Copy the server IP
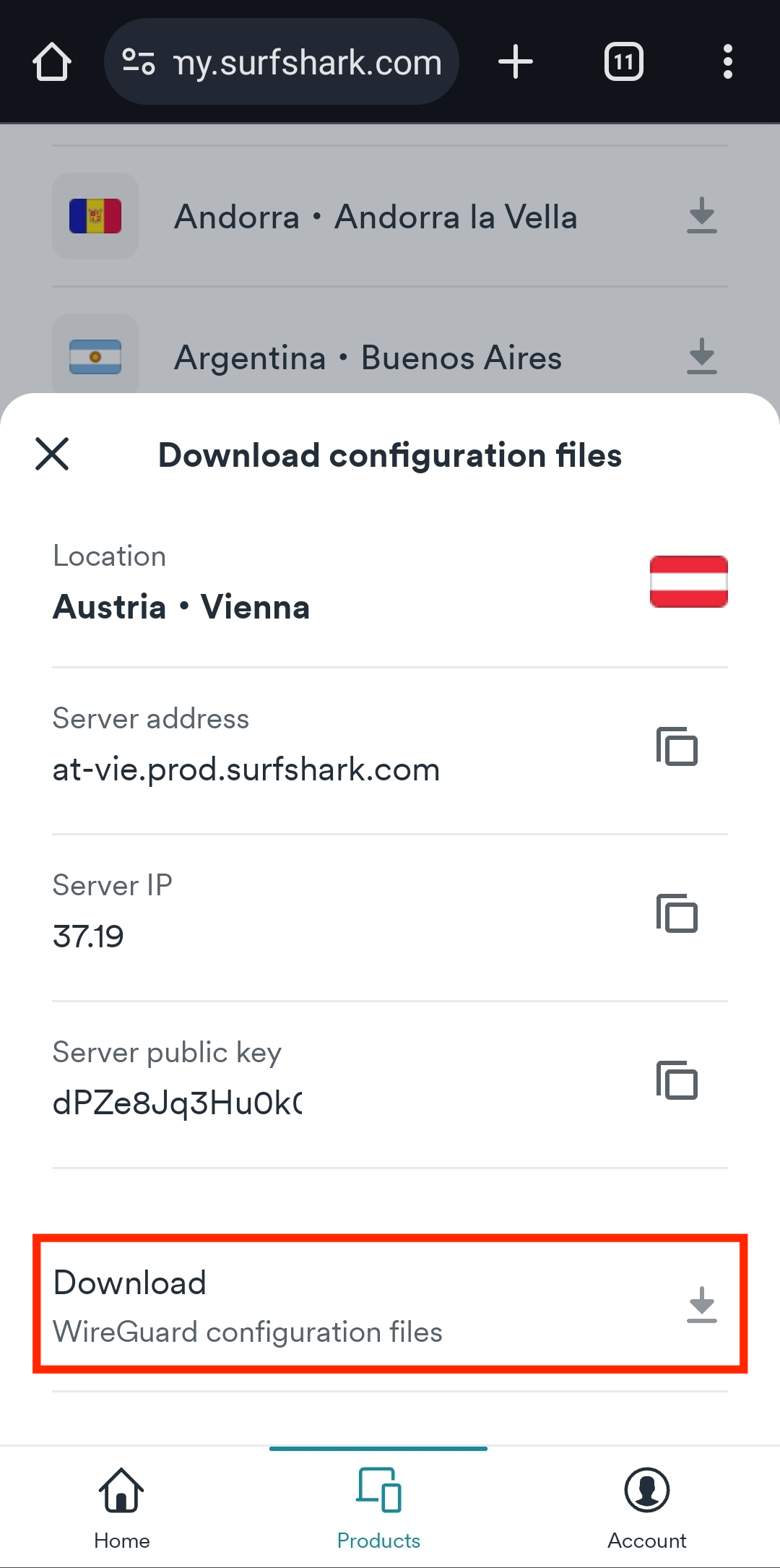The width and height of the screenshot is (780, 1568). click(x=677, y=913)
